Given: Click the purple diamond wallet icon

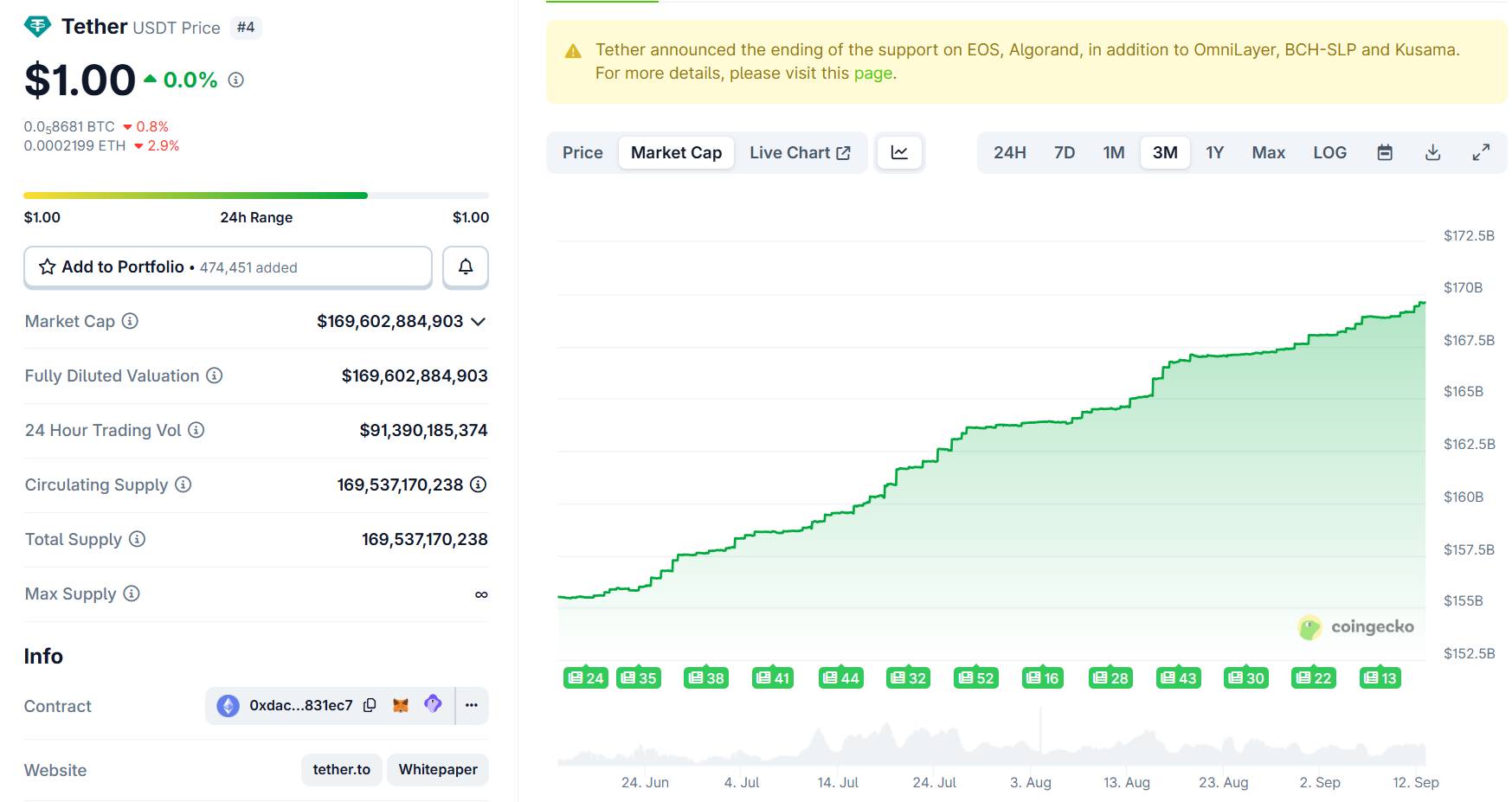Looking at the screenshot, I should pos(433,704).
